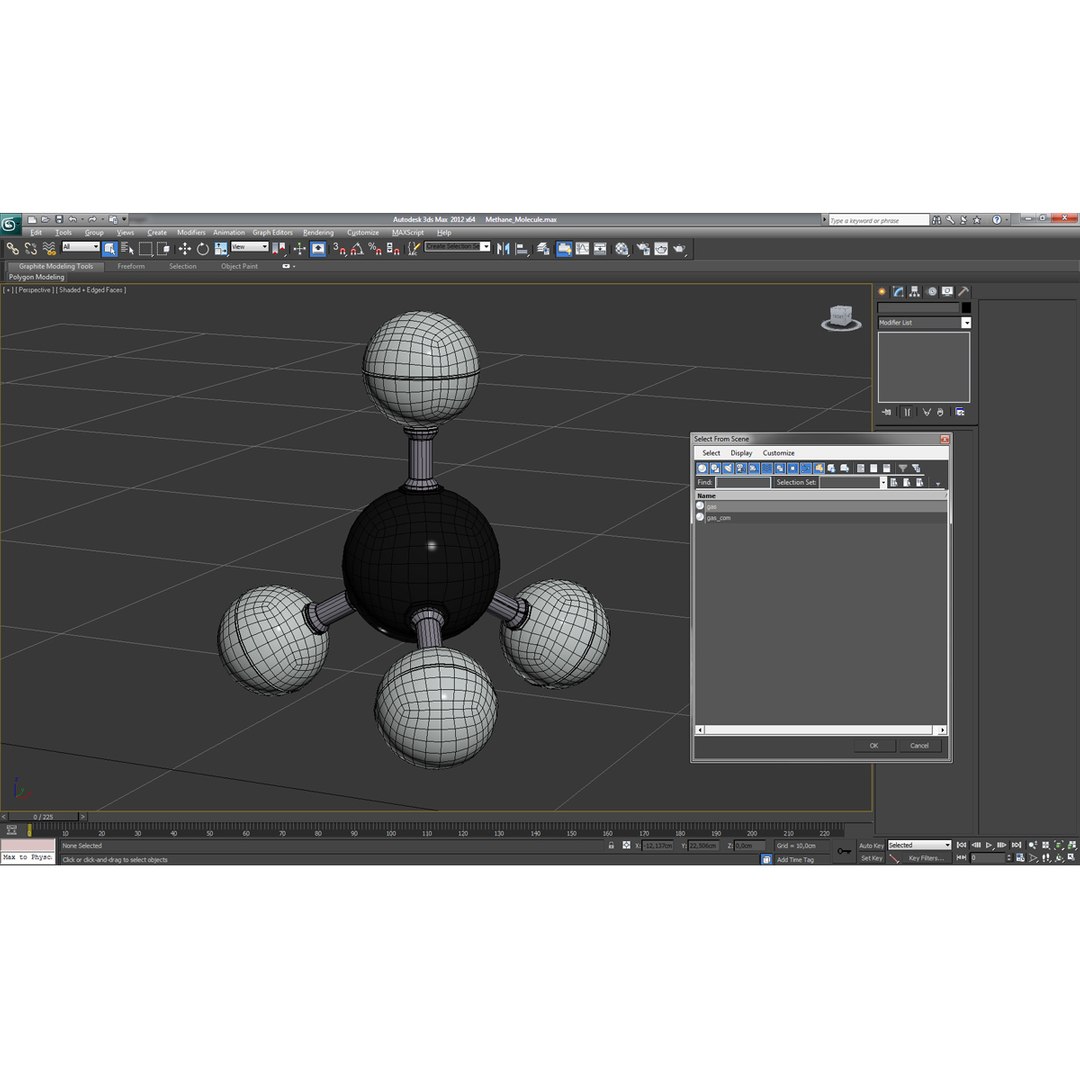1080x1080 pixels.
Task: Click the Mirror tool icon
Action: coord(503,249)
